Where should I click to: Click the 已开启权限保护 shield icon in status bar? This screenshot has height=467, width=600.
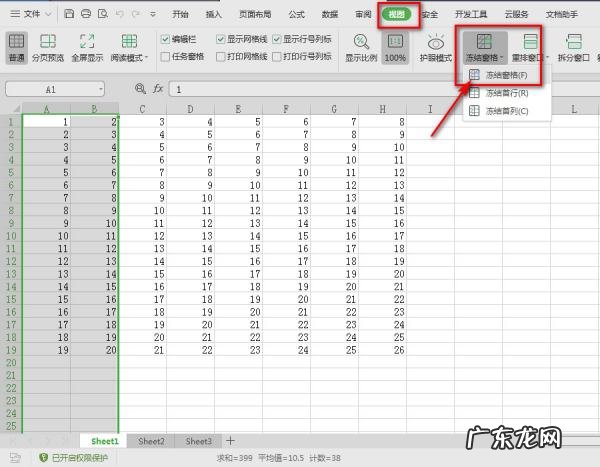coord(43,457)
